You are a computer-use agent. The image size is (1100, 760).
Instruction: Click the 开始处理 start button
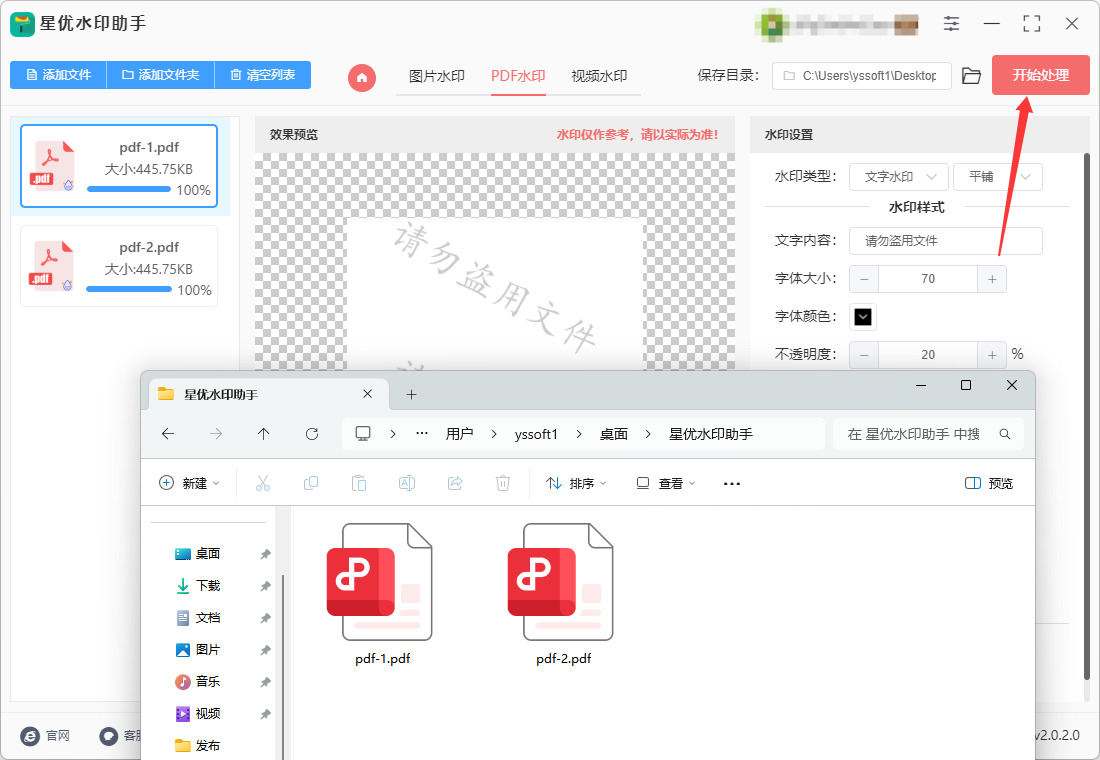click(1040, 75)
